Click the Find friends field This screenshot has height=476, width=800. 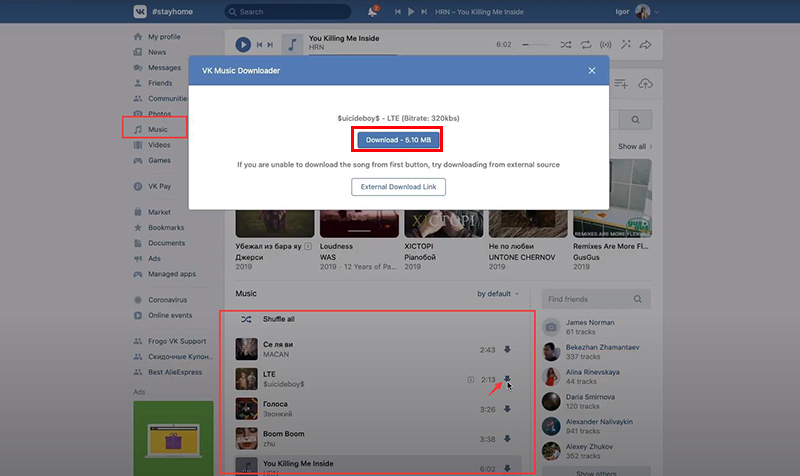click(x=596, y=299)
